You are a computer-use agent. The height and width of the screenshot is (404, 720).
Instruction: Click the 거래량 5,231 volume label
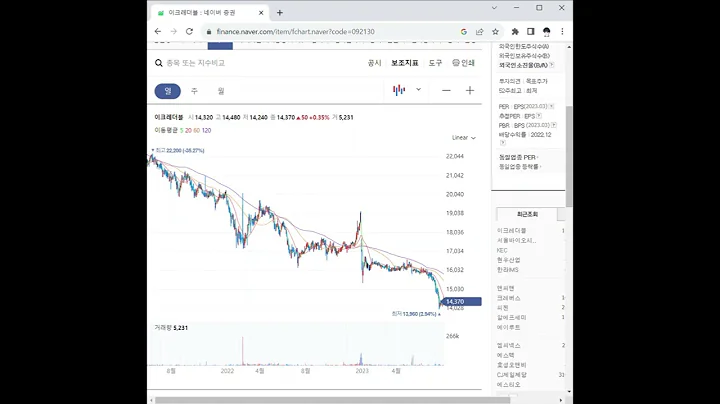(x=171, y=328)
